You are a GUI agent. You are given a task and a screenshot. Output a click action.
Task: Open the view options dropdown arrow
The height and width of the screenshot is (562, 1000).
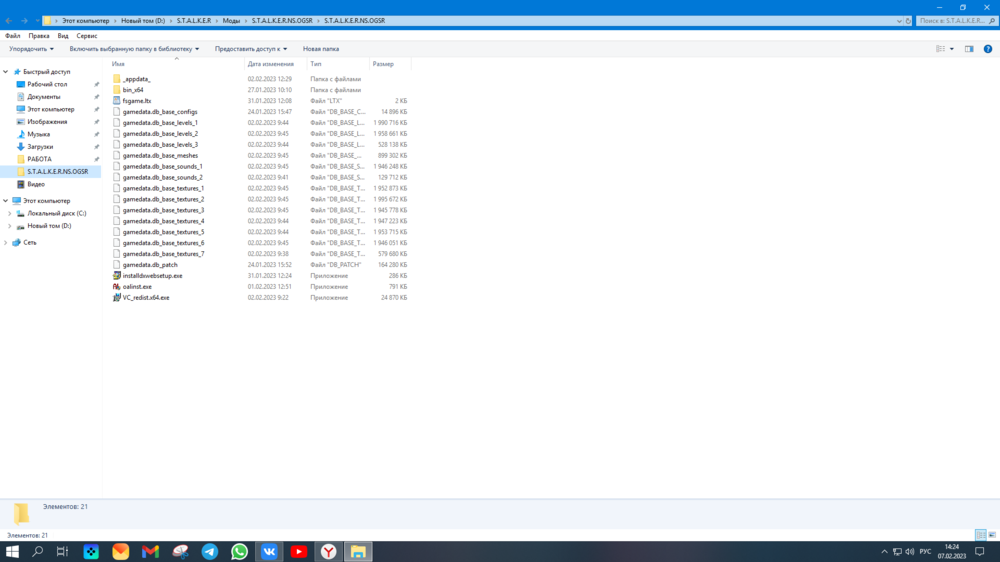(x=951, y=48)
